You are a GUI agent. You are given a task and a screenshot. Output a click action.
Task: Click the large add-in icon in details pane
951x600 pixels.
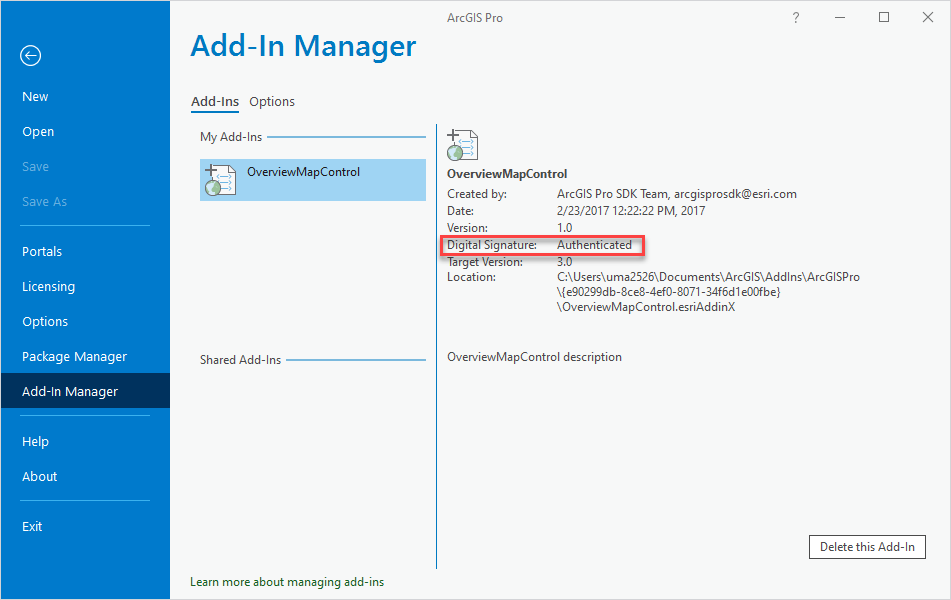pos(461,143)
